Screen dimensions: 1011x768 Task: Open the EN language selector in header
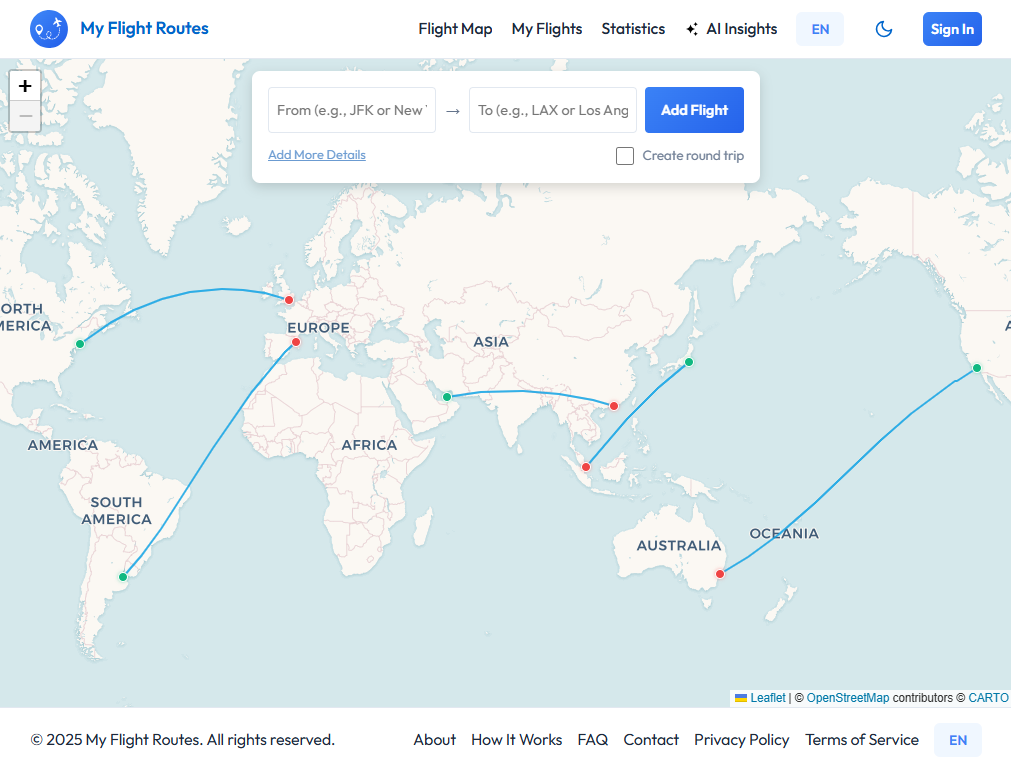tap(819, 29)
